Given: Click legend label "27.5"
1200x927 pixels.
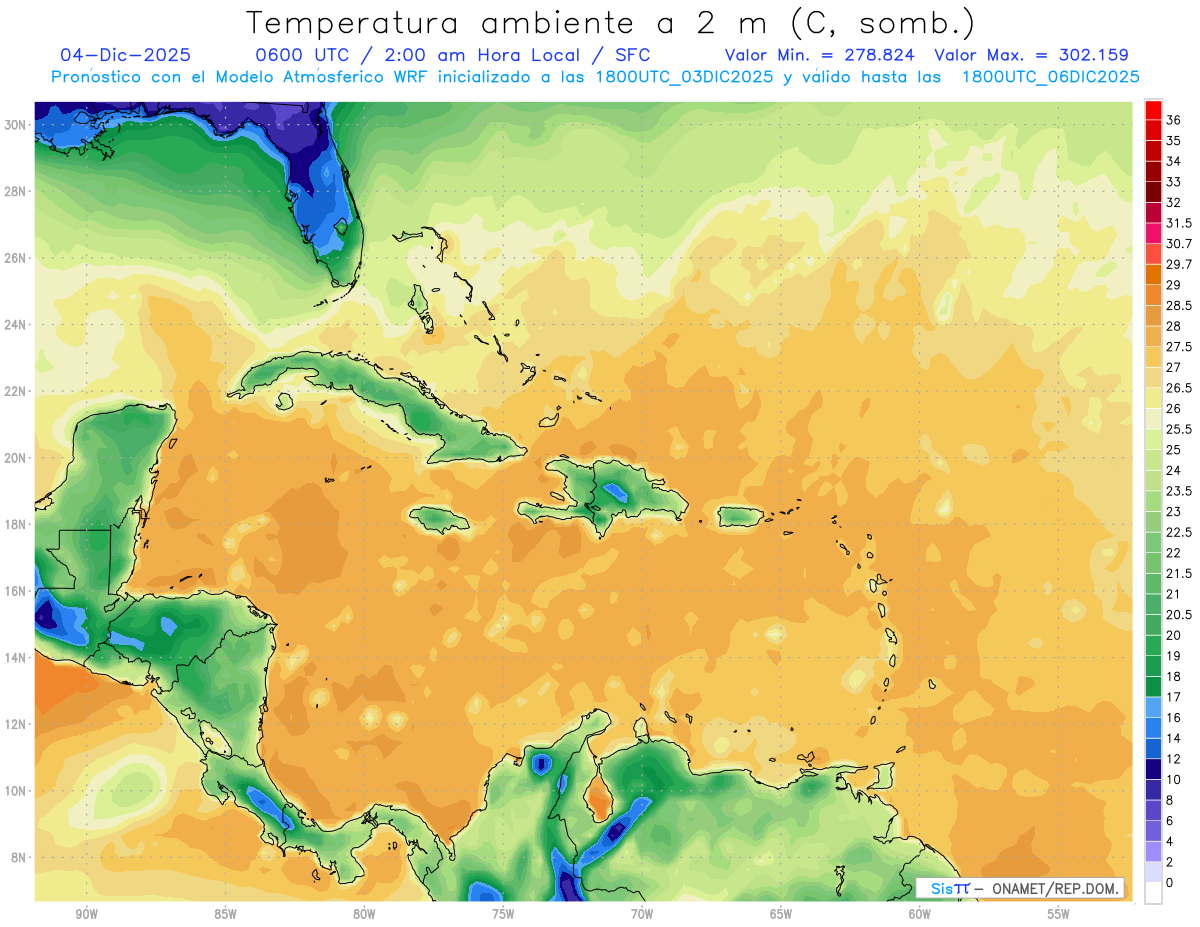Looking at the screenshot, I should coord(1179,346).
